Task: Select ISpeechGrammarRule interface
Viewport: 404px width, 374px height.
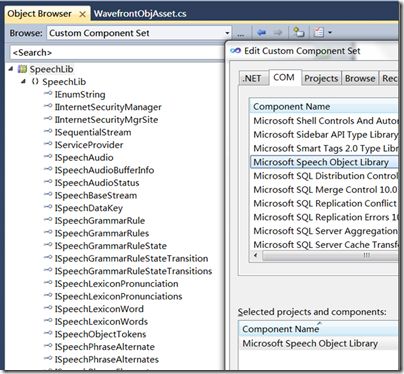Action: (x=100, y=221)
